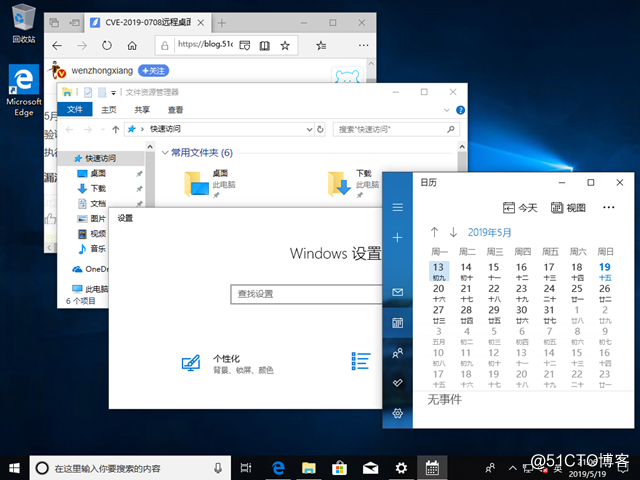Add page to favorites with star icon
Image resolution: width=640 pixels, height=480 pixels.
tap(285, 45)
